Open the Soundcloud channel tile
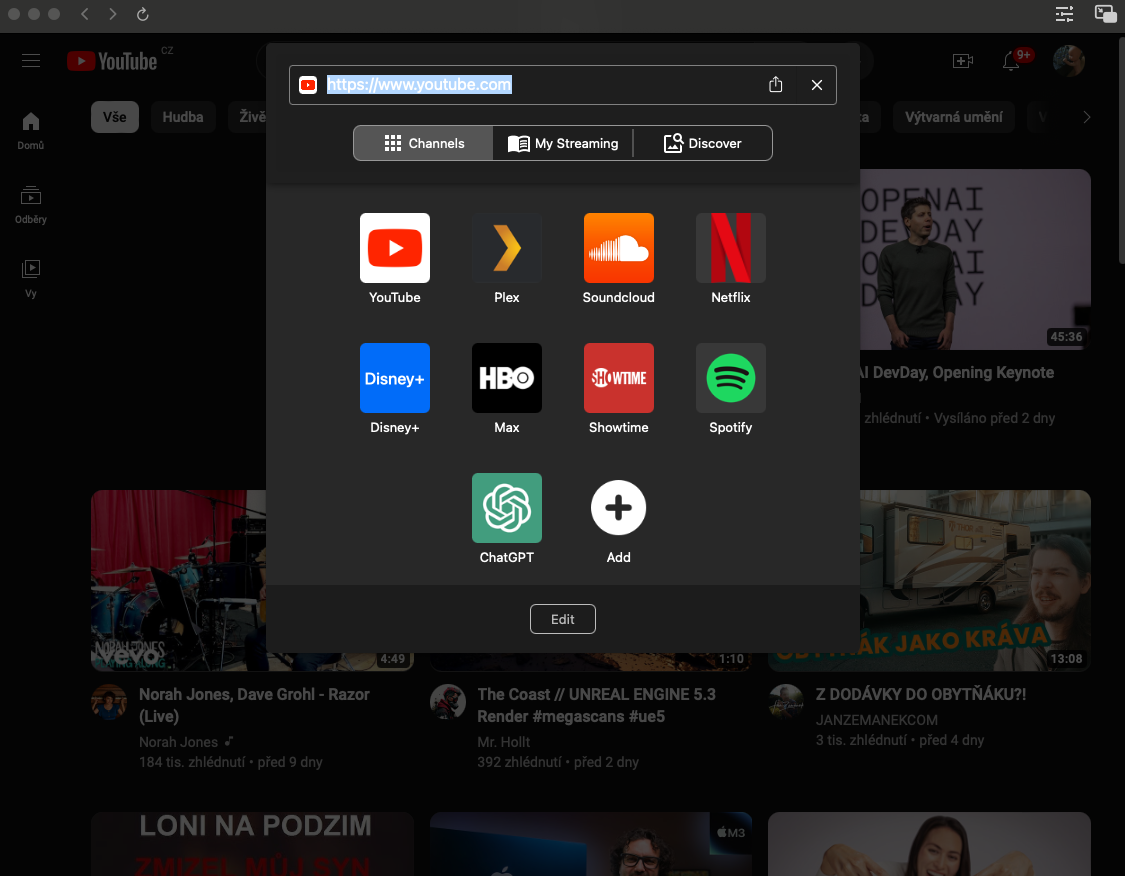Screen dimensions: 1125x876 pyautogui.click(x=618, y=248)
